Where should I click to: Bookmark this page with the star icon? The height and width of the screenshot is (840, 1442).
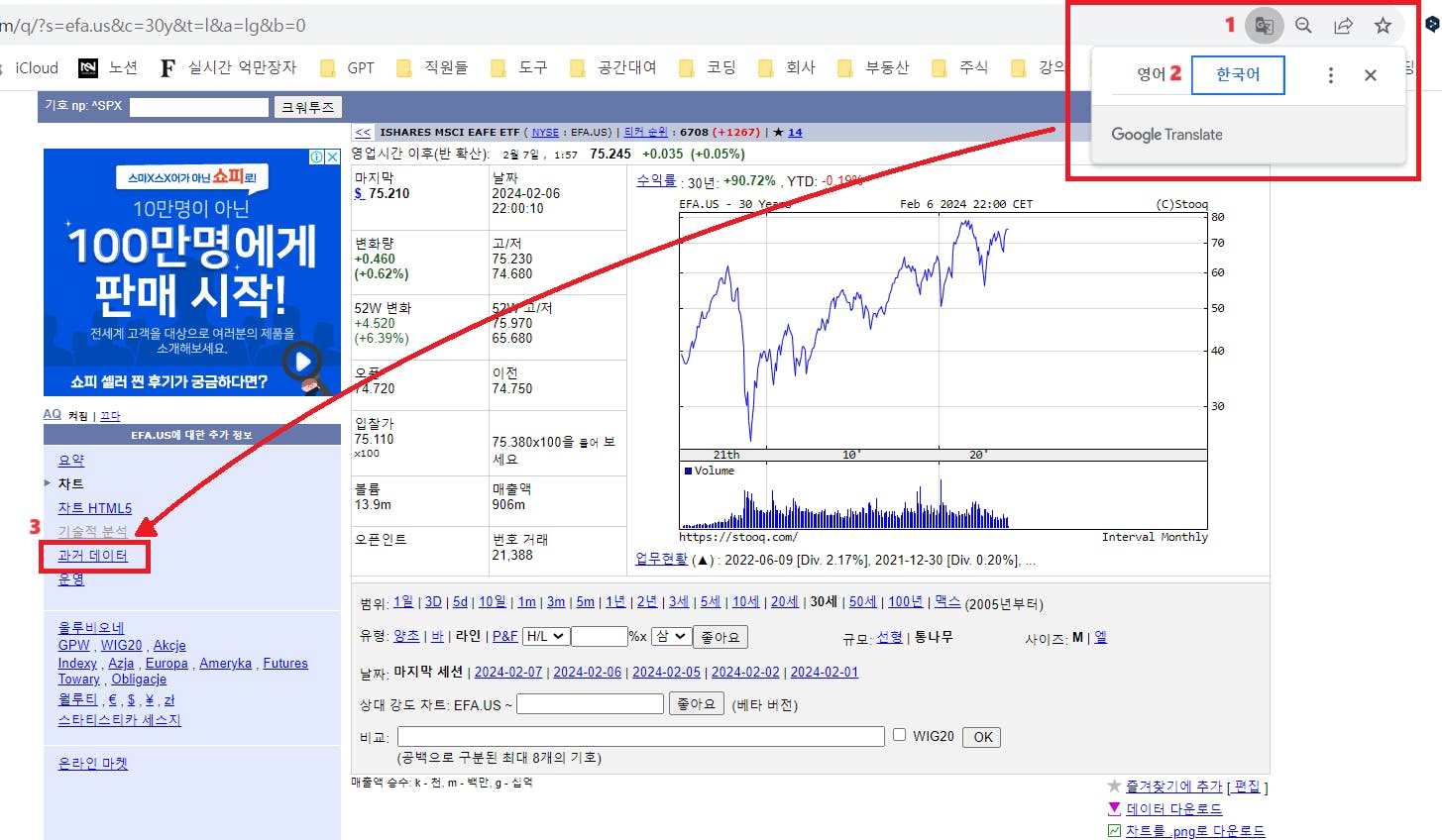1383,26
